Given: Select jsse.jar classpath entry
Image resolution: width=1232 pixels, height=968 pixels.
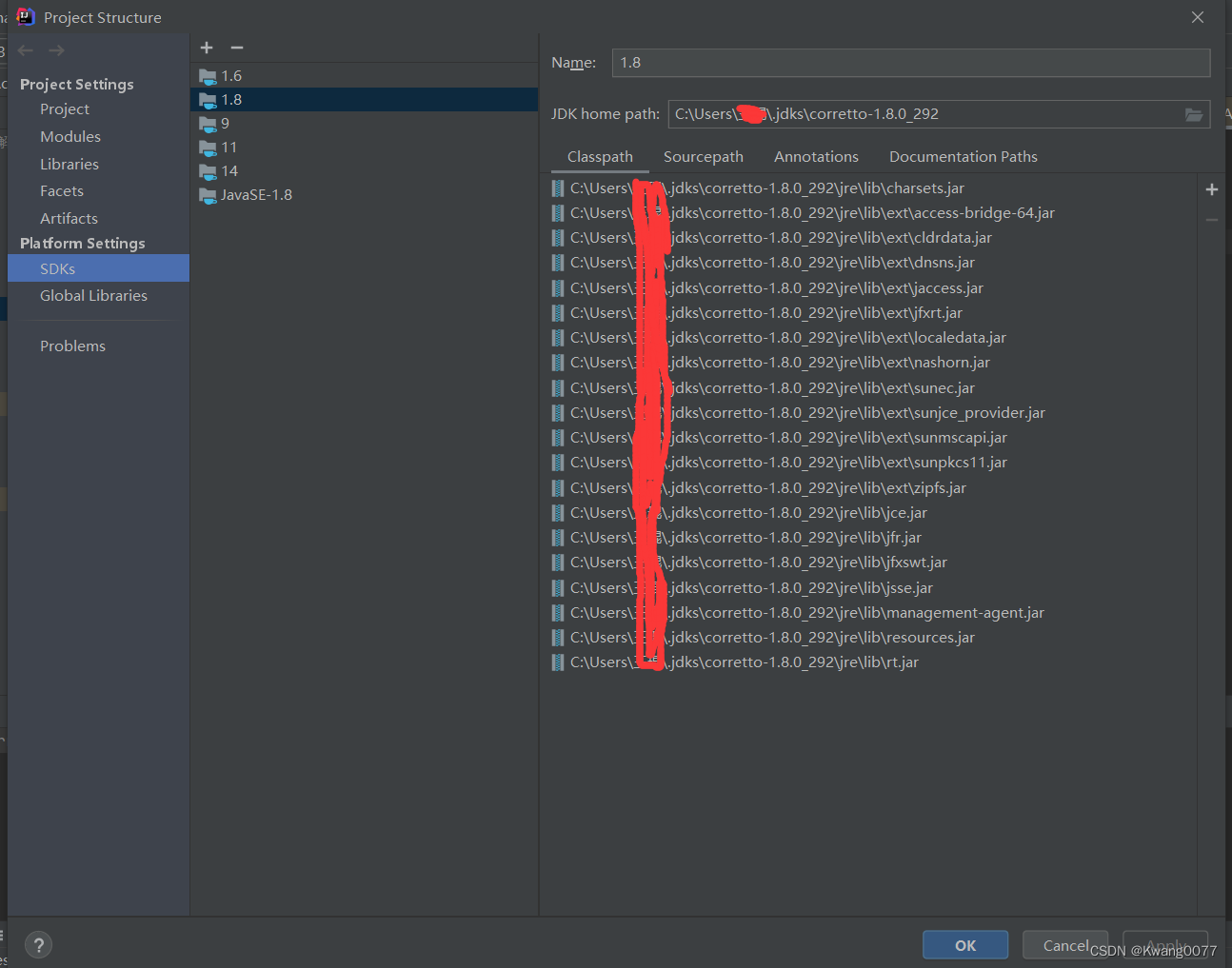Looking at the screenshot, I should coord(873,588).
